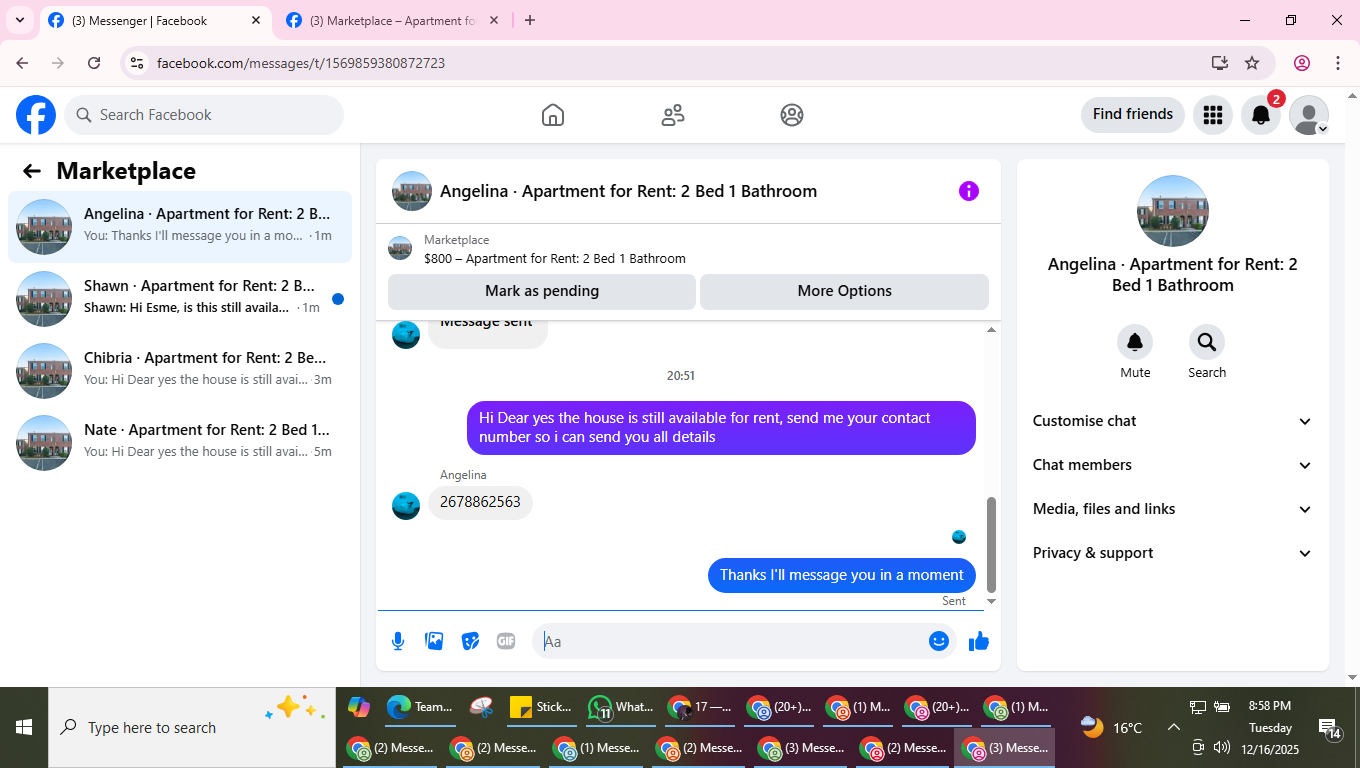1360x768 pixels.
Task: Expand Privacy & support section
Action: tap(1173, 553)
